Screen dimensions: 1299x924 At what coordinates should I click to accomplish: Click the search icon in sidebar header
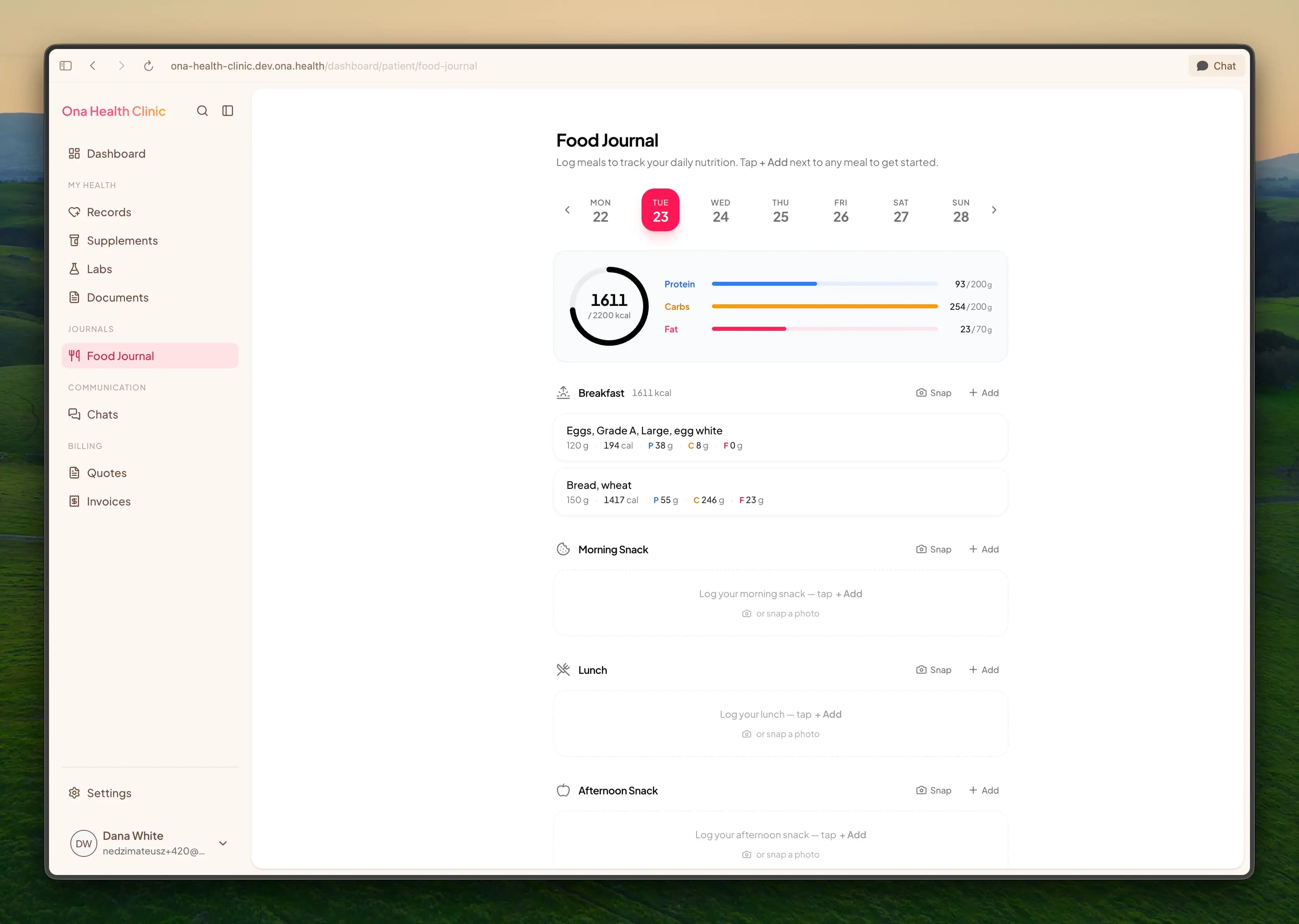tap(202, 111)
